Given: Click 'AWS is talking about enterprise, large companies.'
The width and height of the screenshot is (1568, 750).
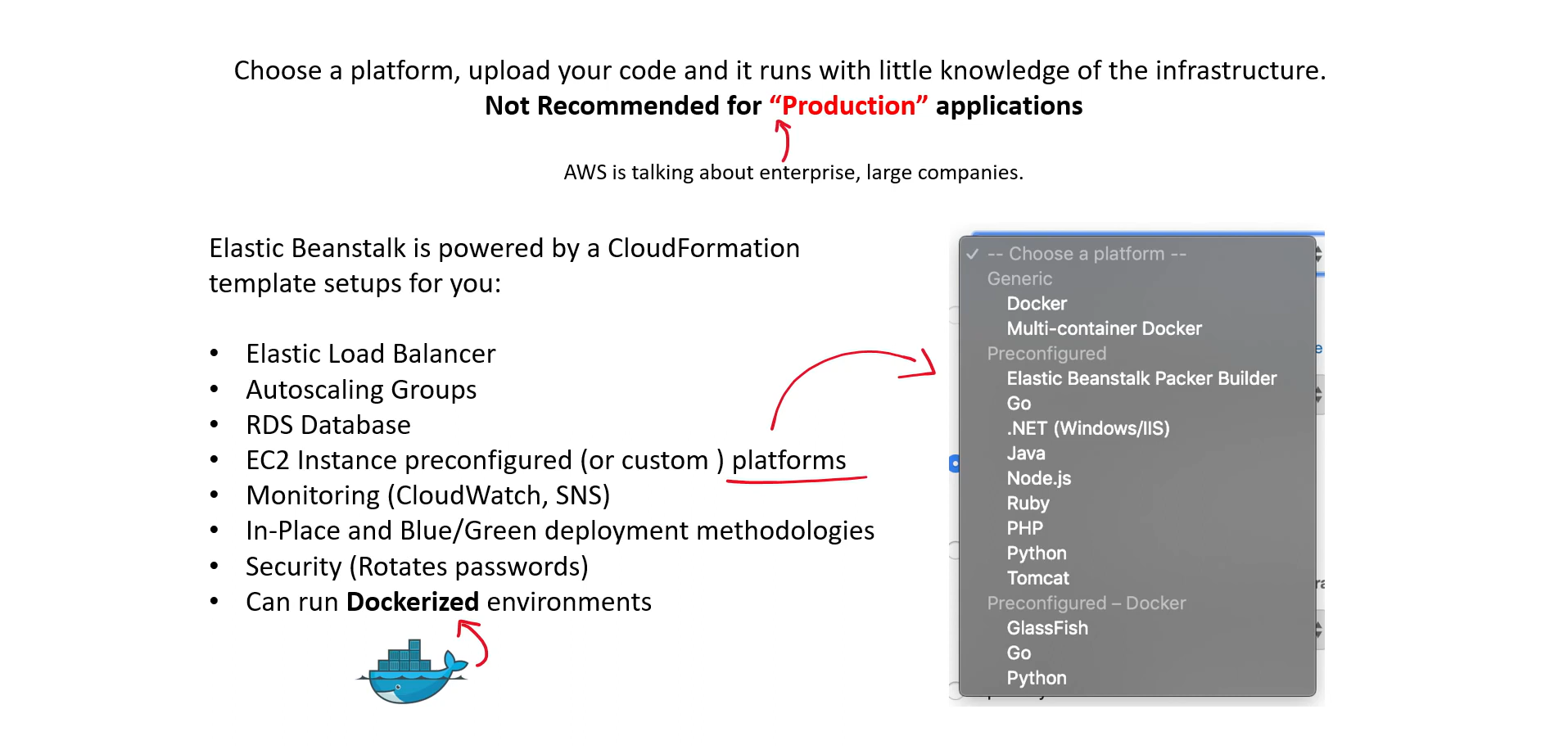Looking at the screenshot, I should coord(793,173).
